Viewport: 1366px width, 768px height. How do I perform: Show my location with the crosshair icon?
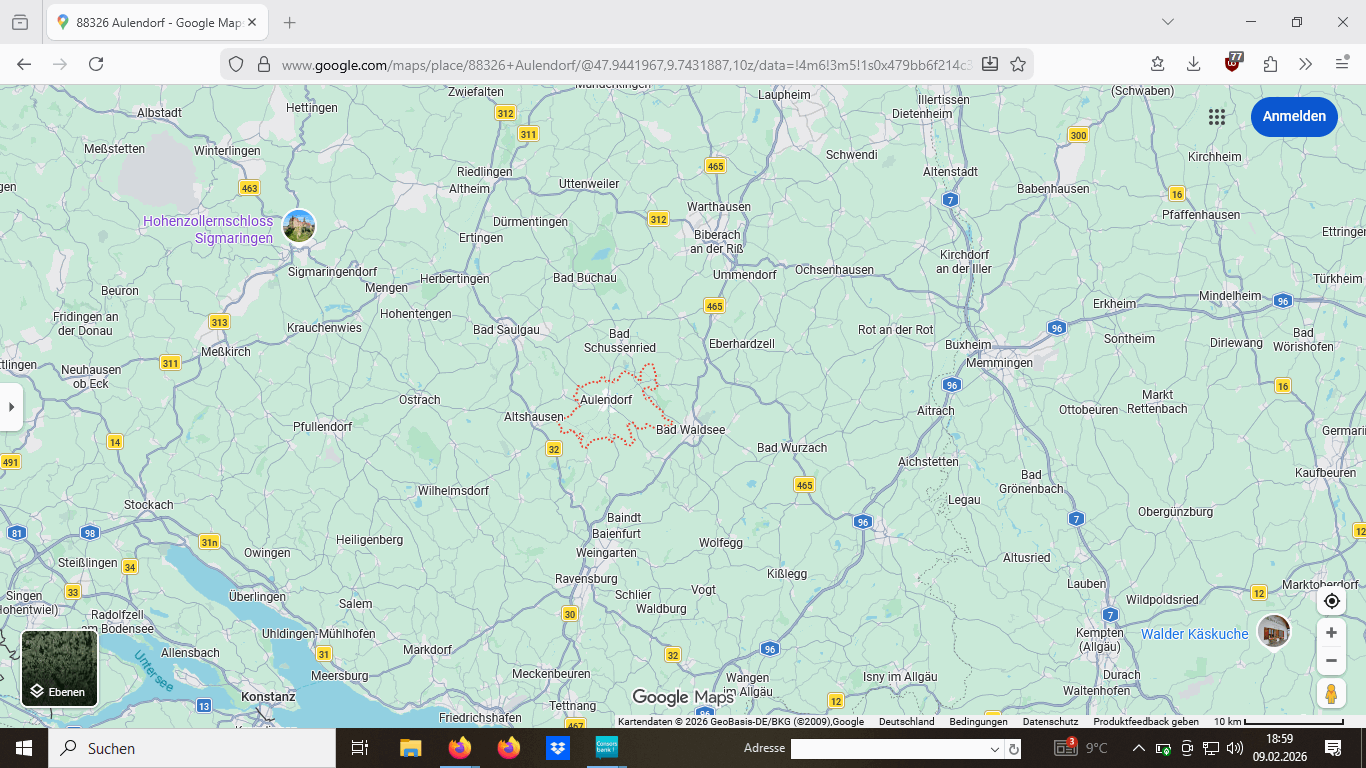(x=1331, y=601)
